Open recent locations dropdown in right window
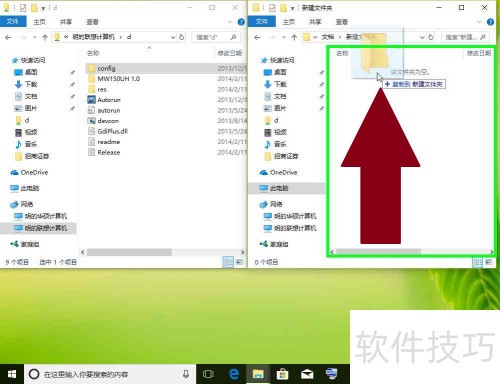The image size is (500, 384). point(284,37)
